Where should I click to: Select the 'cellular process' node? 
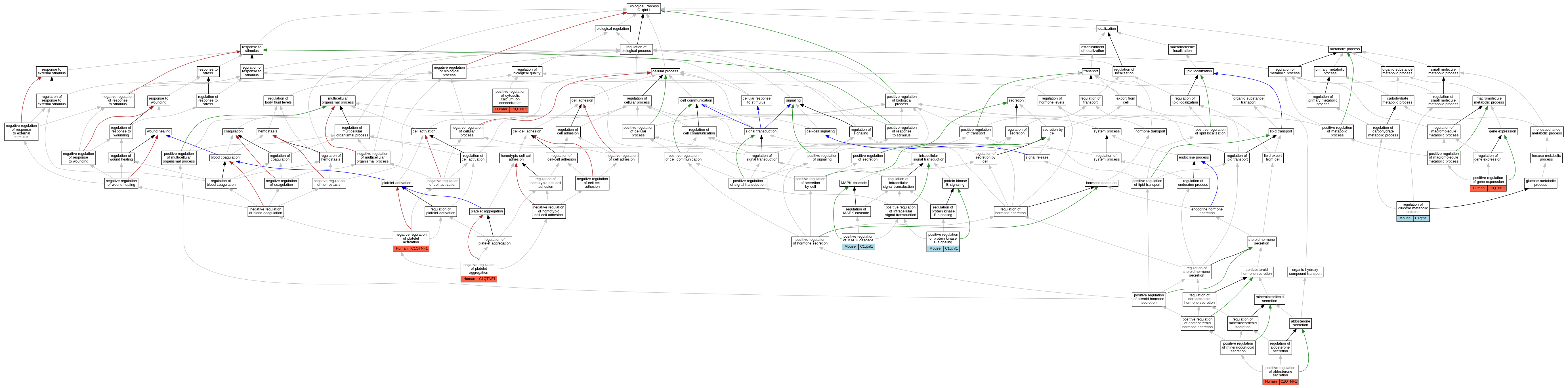pyautogui.click(x=665, y=71)
